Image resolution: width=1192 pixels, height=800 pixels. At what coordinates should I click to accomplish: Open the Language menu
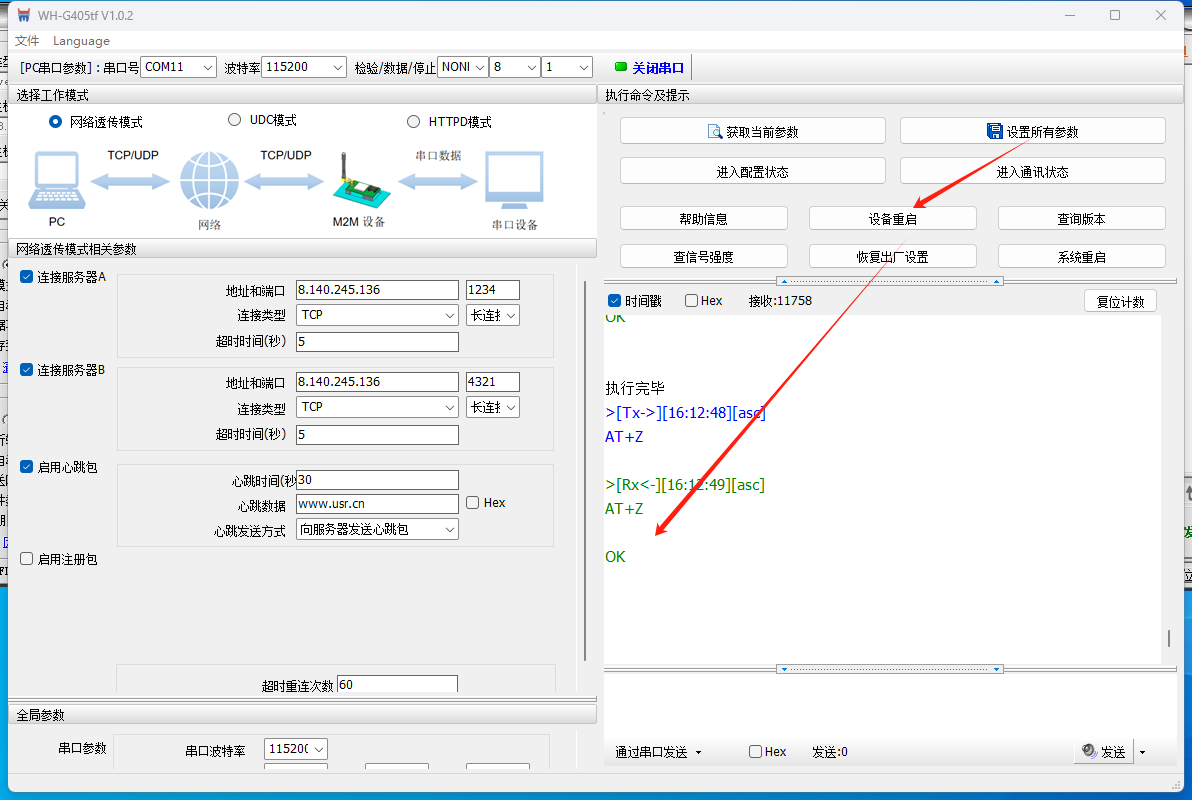[x=81, y=41]
